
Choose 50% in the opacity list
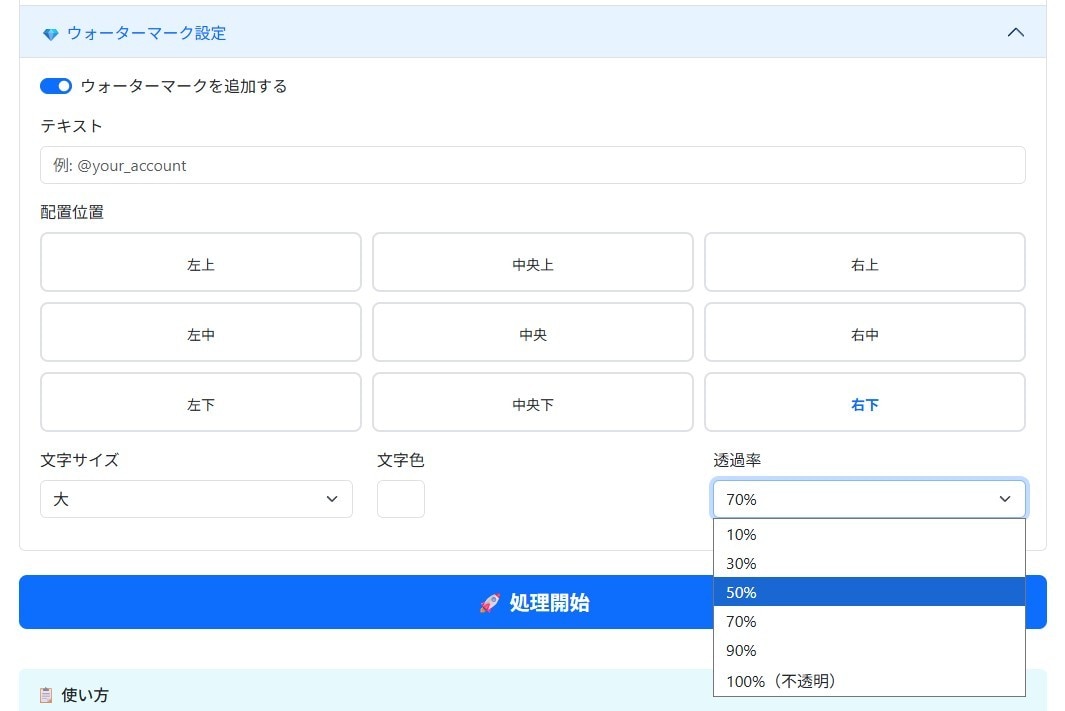click(869, 592)
